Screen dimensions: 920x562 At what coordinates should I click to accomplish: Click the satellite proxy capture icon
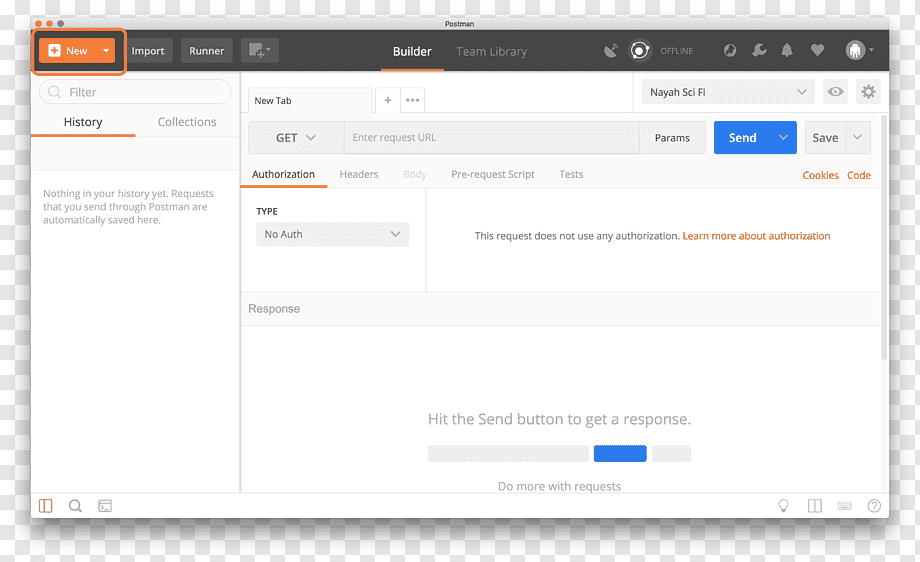tap(611, 51)
